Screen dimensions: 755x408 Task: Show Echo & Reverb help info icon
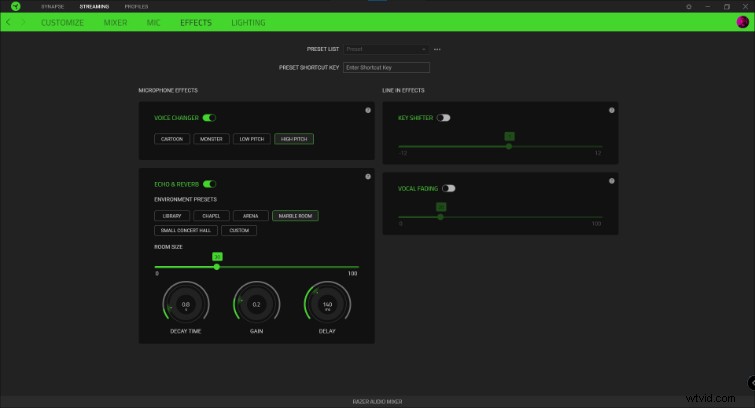tap(368, 177)
